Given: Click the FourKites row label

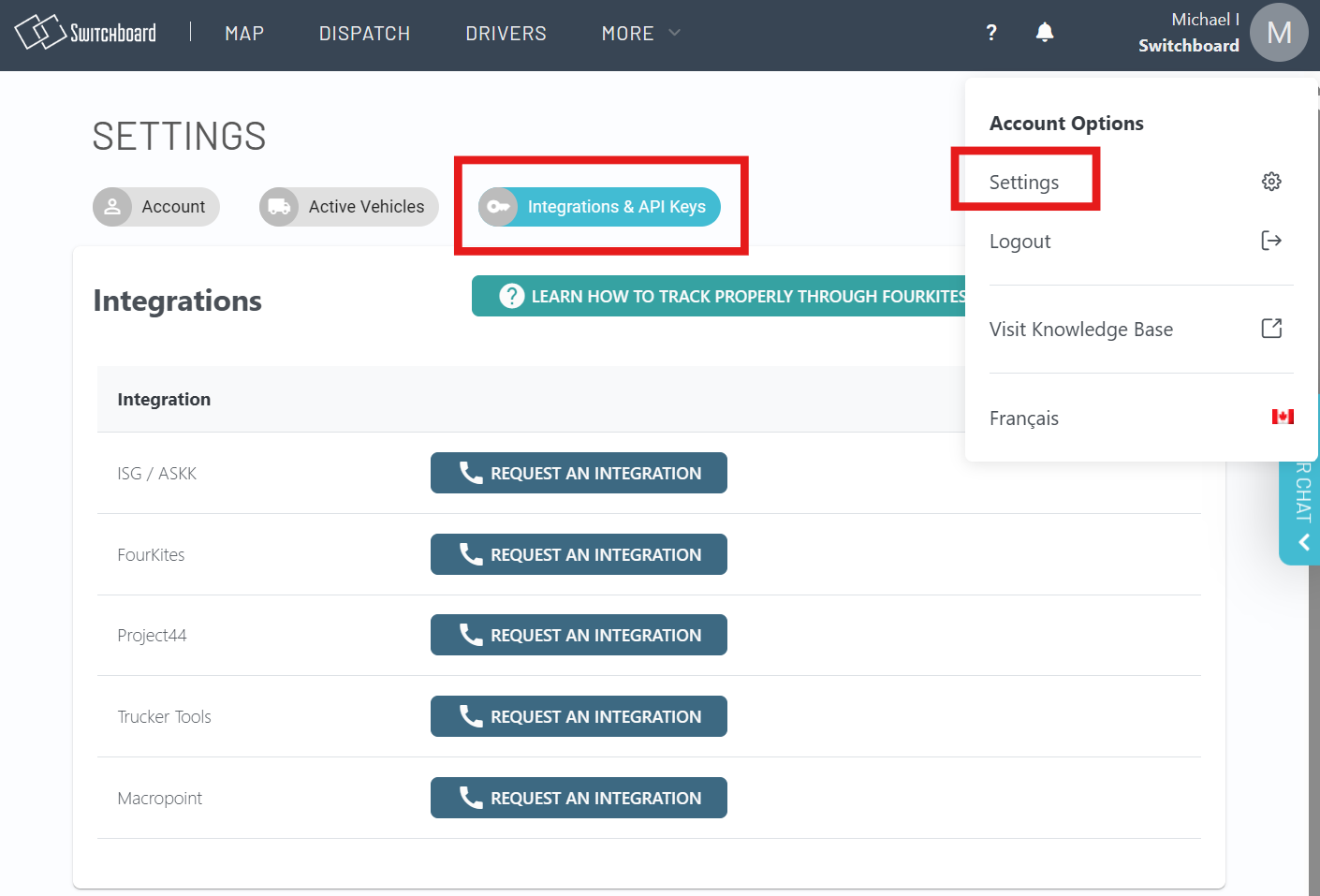Looking at the screenshot, I should click(x=151, y=555).
